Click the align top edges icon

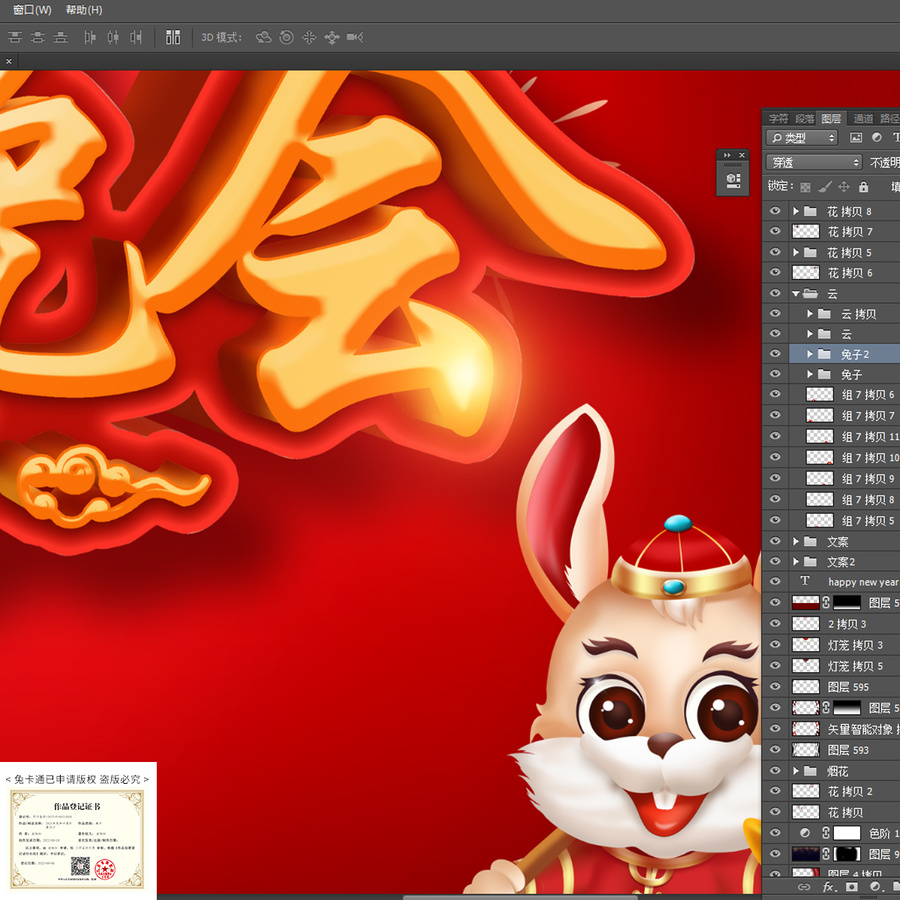coord(15,37)
